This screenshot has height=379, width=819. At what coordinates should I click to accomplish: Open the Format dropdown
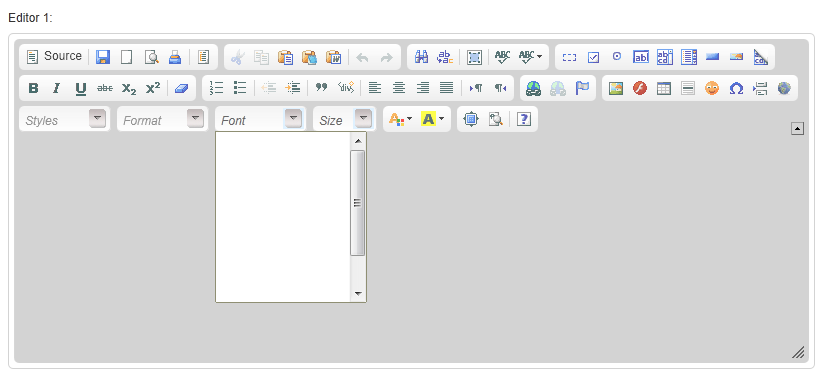162,120
